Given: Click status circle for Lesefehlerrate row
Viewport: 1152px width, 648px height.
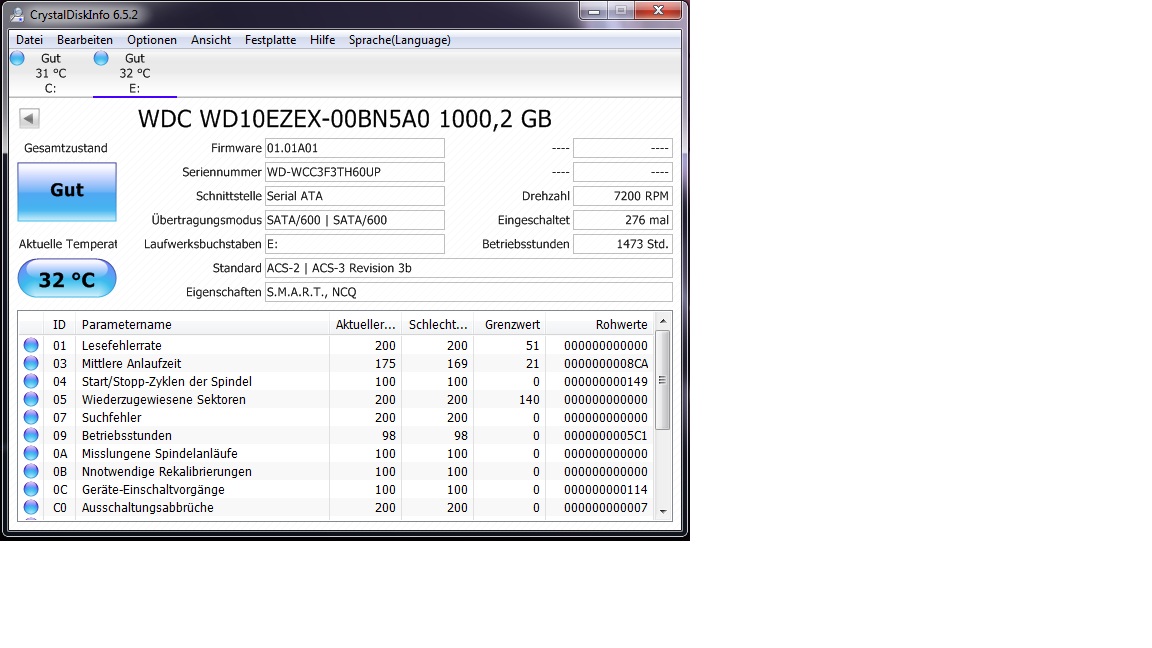Looking at the screenshot, I should coord(31,345).
